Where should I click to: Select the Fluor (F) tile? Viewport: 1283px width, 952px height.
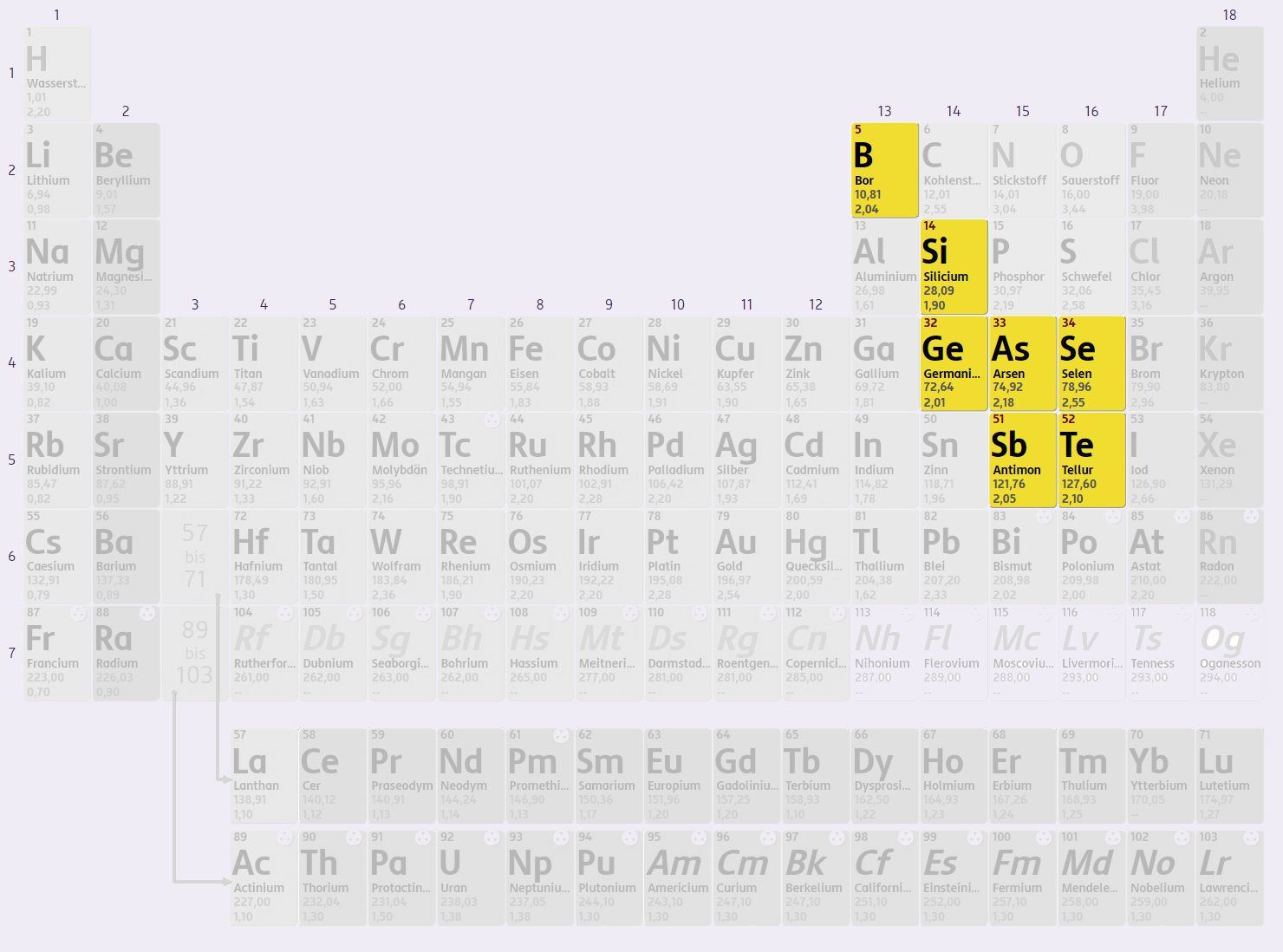click(x=1161, y=170)
